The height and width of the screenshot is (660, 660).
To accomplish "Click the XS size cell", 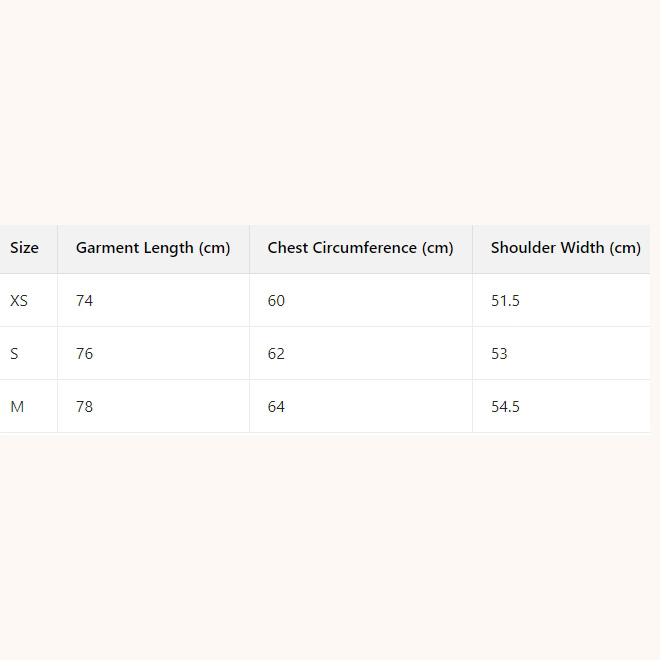I will (19, 300).
